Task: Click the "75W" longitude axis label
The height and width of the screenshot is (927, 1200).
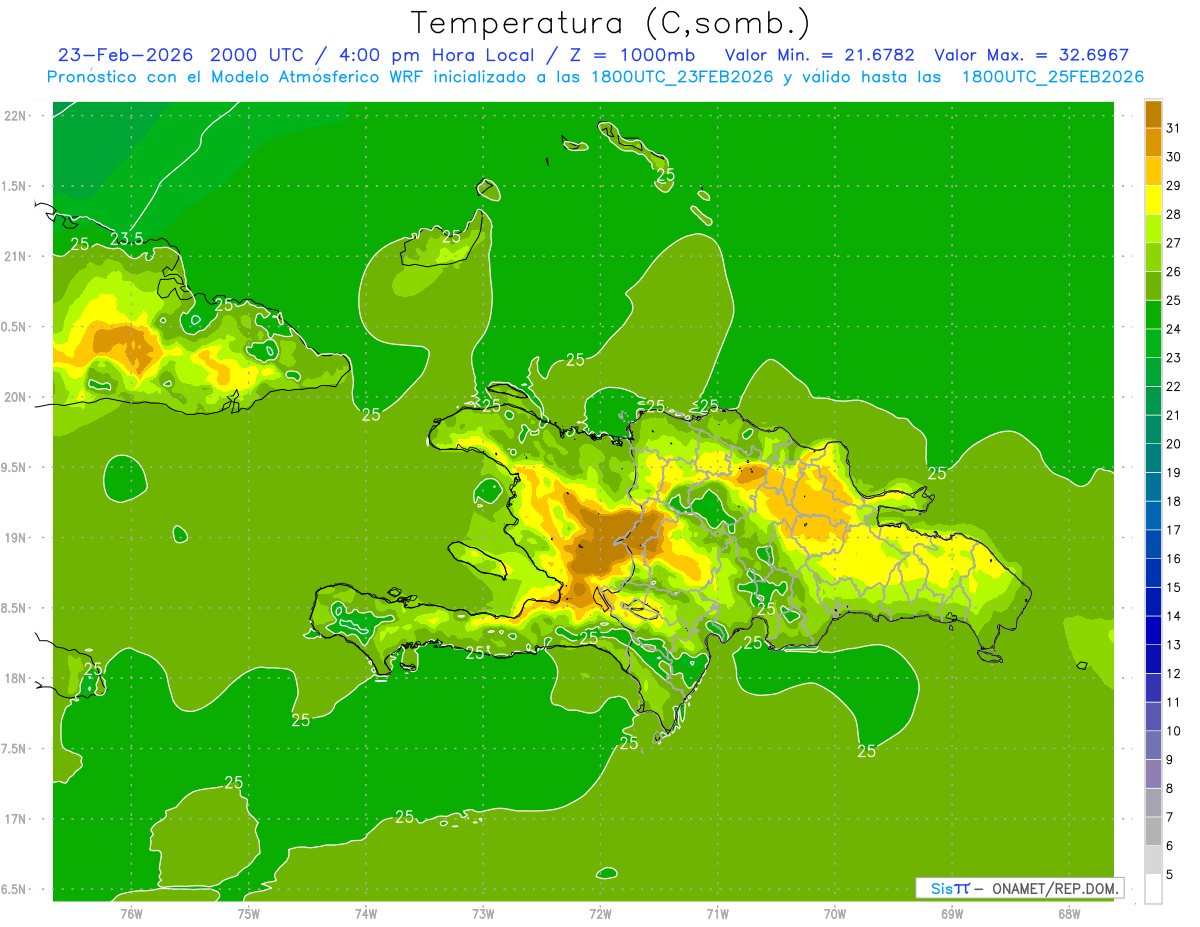Action: 249,913
